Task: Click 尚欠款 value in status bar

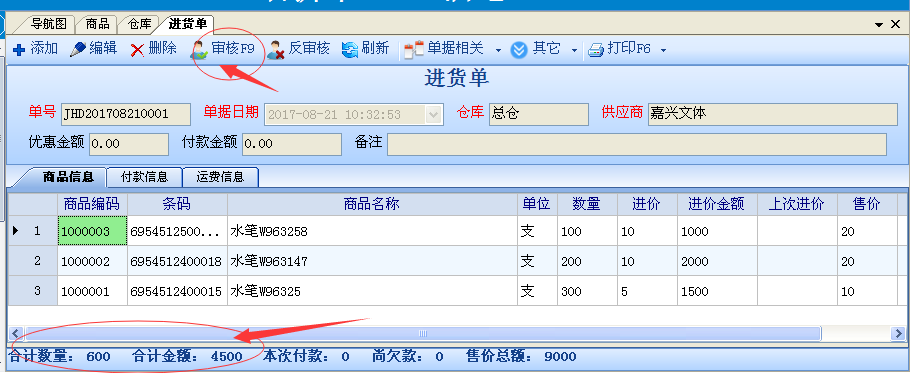Action: (439, 356)
